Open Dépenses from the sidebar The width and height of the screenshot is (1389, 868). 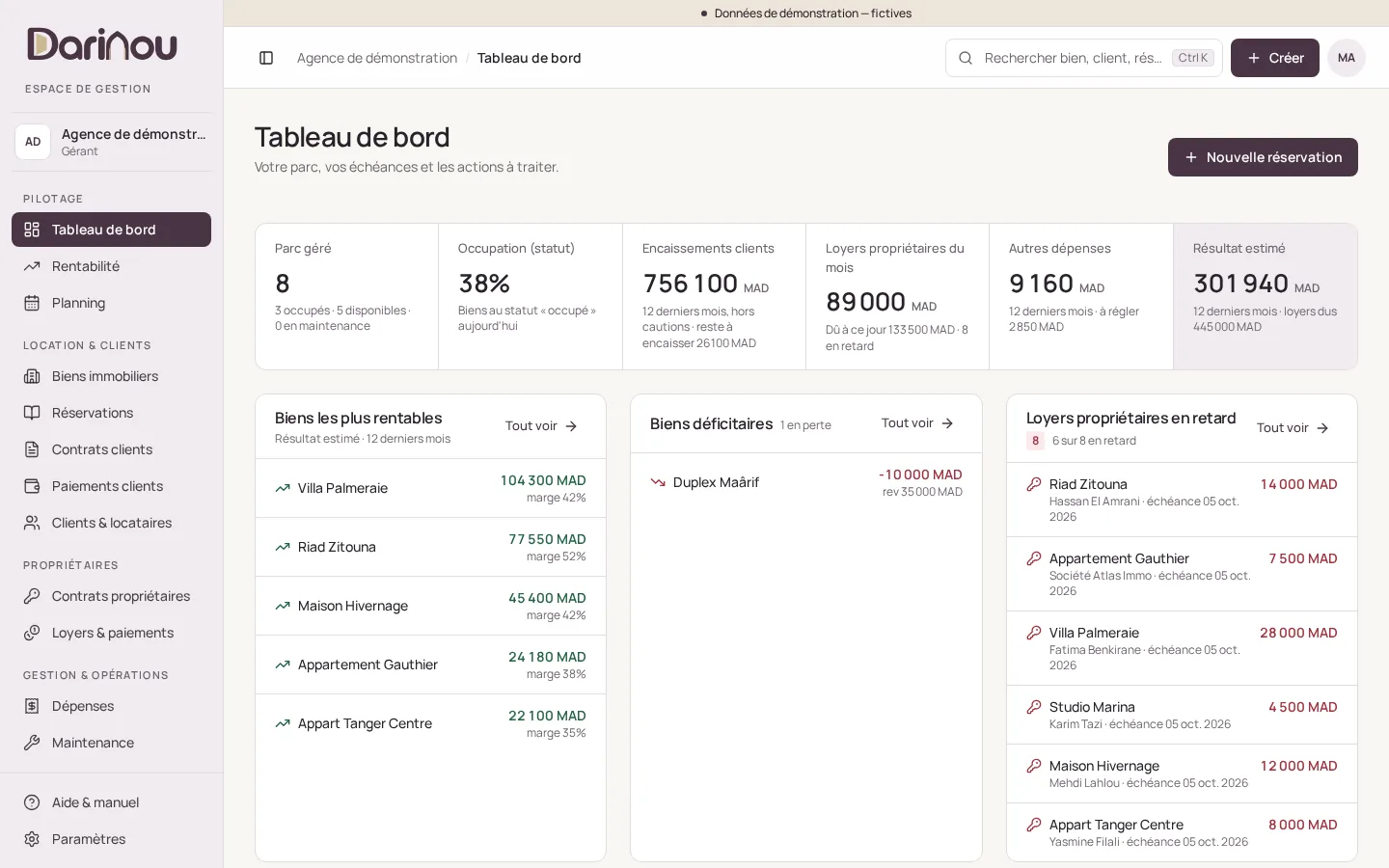tap(112, 706)
